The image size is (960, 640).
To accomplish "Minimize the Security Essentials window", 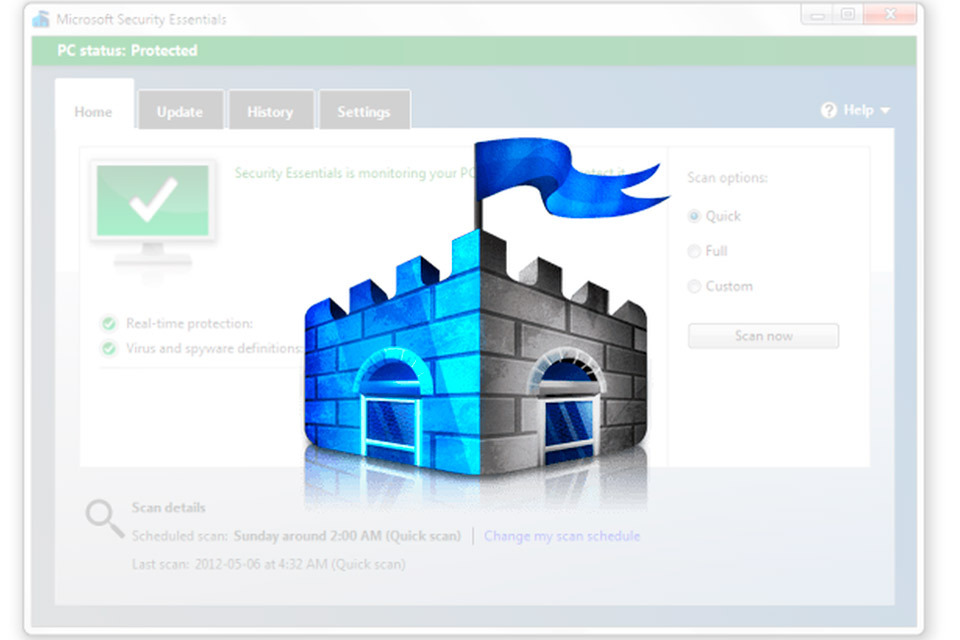I will (x=817, y=15).
